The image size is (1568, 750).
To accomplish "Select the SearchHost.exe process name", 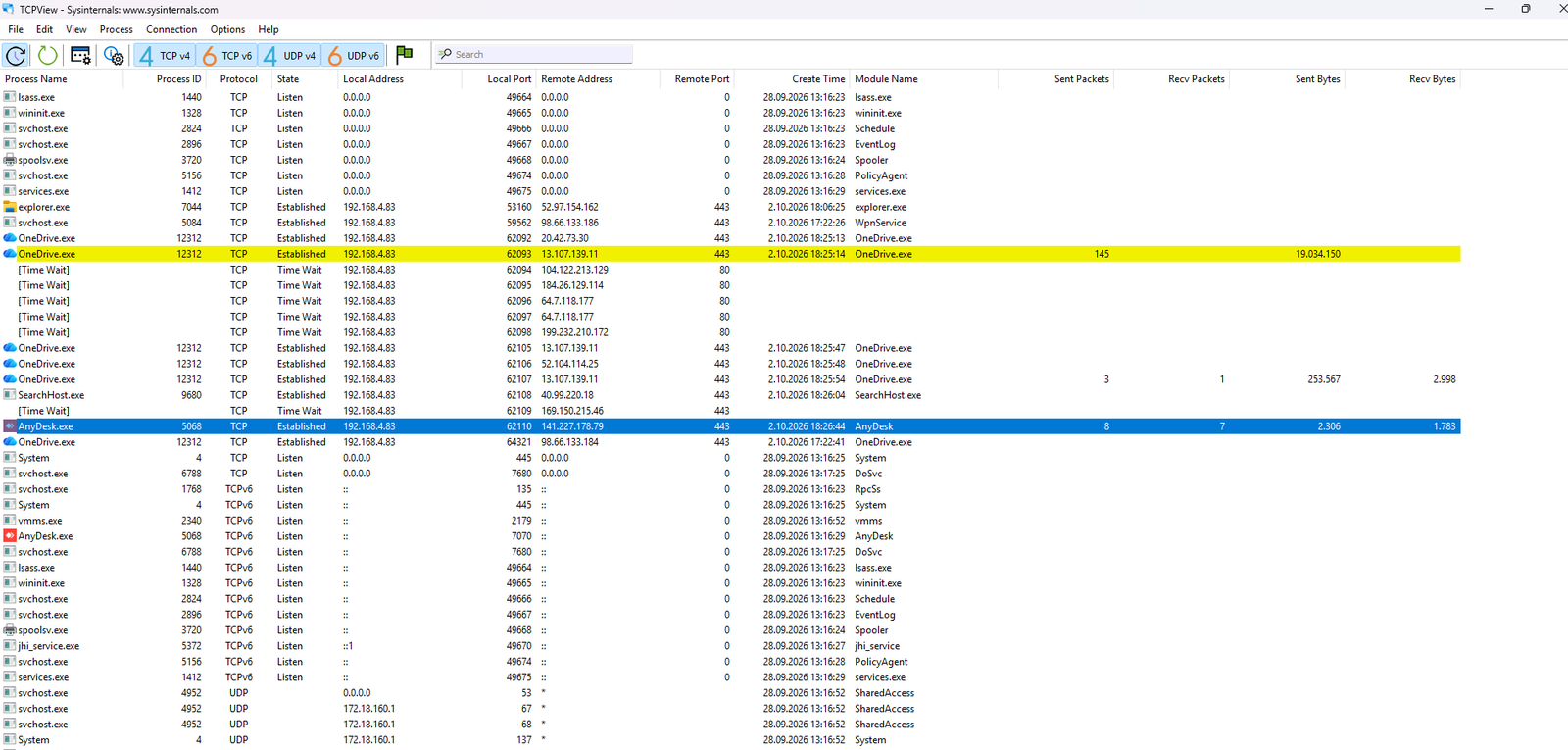I will (51, 395).
